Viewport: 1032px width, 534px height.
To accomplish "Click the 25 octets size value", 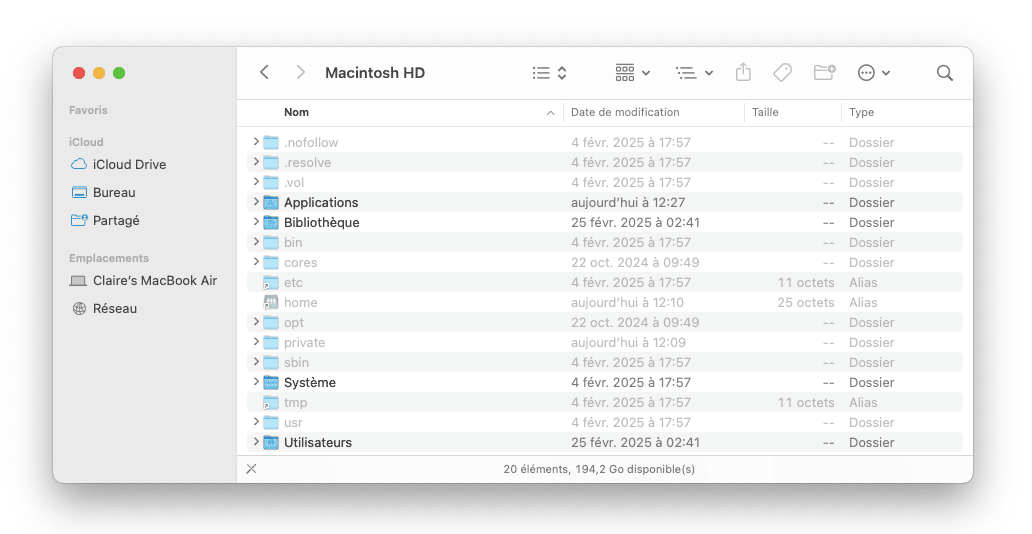I will point(806,302).
